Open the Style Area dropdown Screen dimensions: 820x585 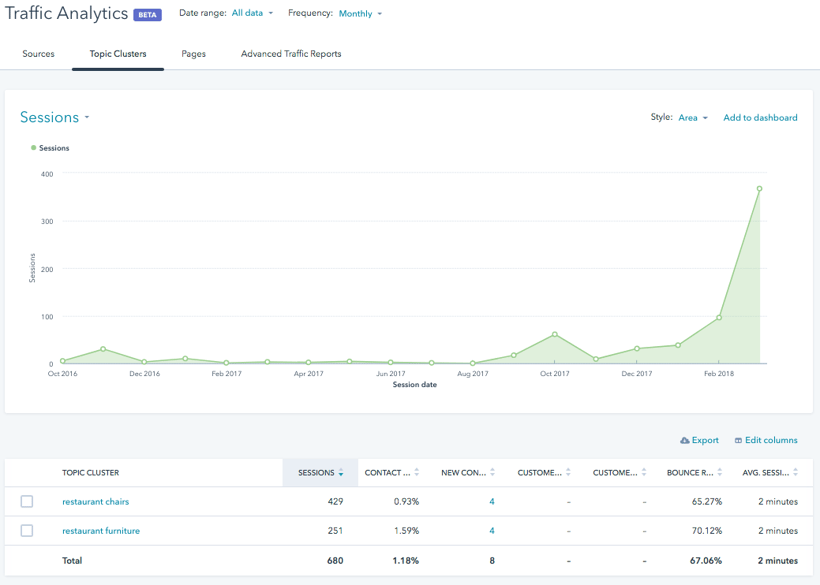coord(693,118)
